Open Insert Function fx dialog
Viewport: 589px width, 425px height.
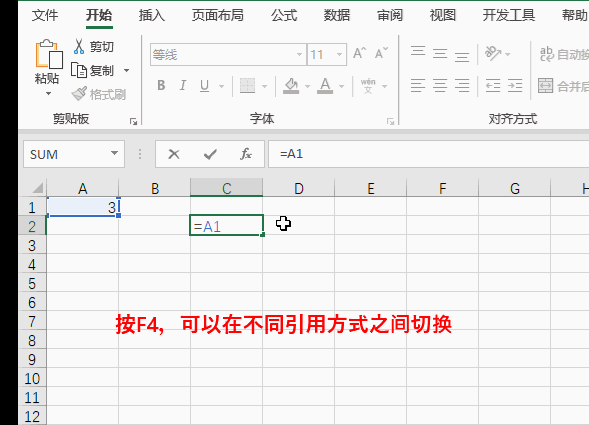pyautogui.click(x=246, y=154)
